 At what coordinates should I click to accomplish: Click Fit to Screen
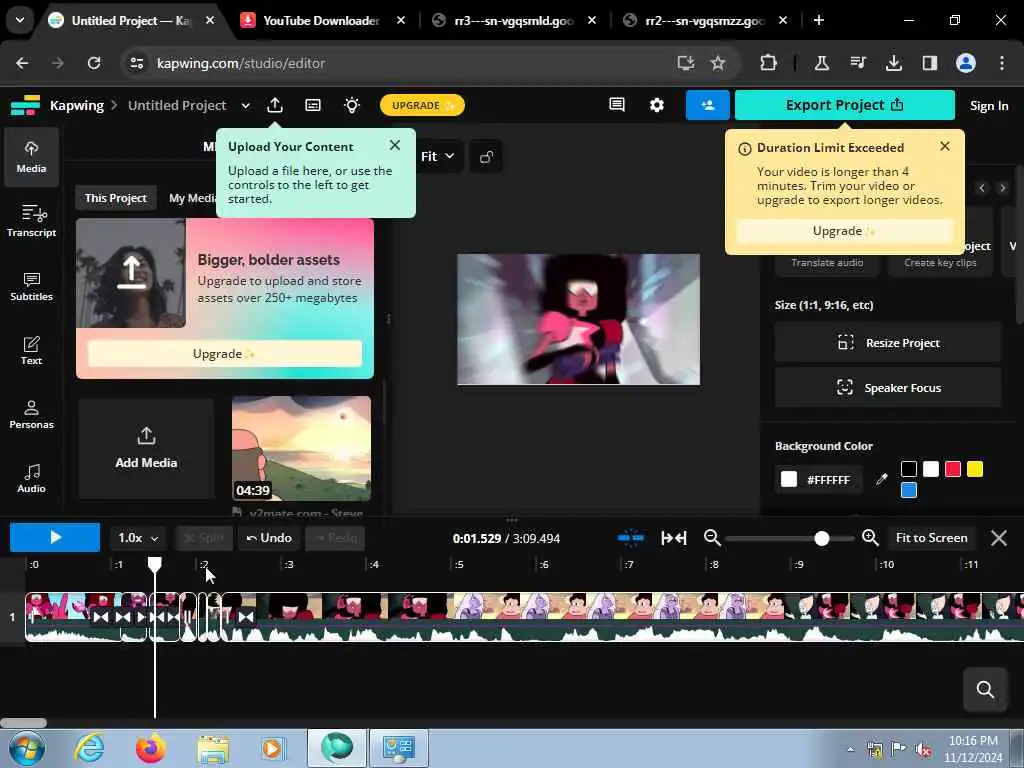point(931,538)
